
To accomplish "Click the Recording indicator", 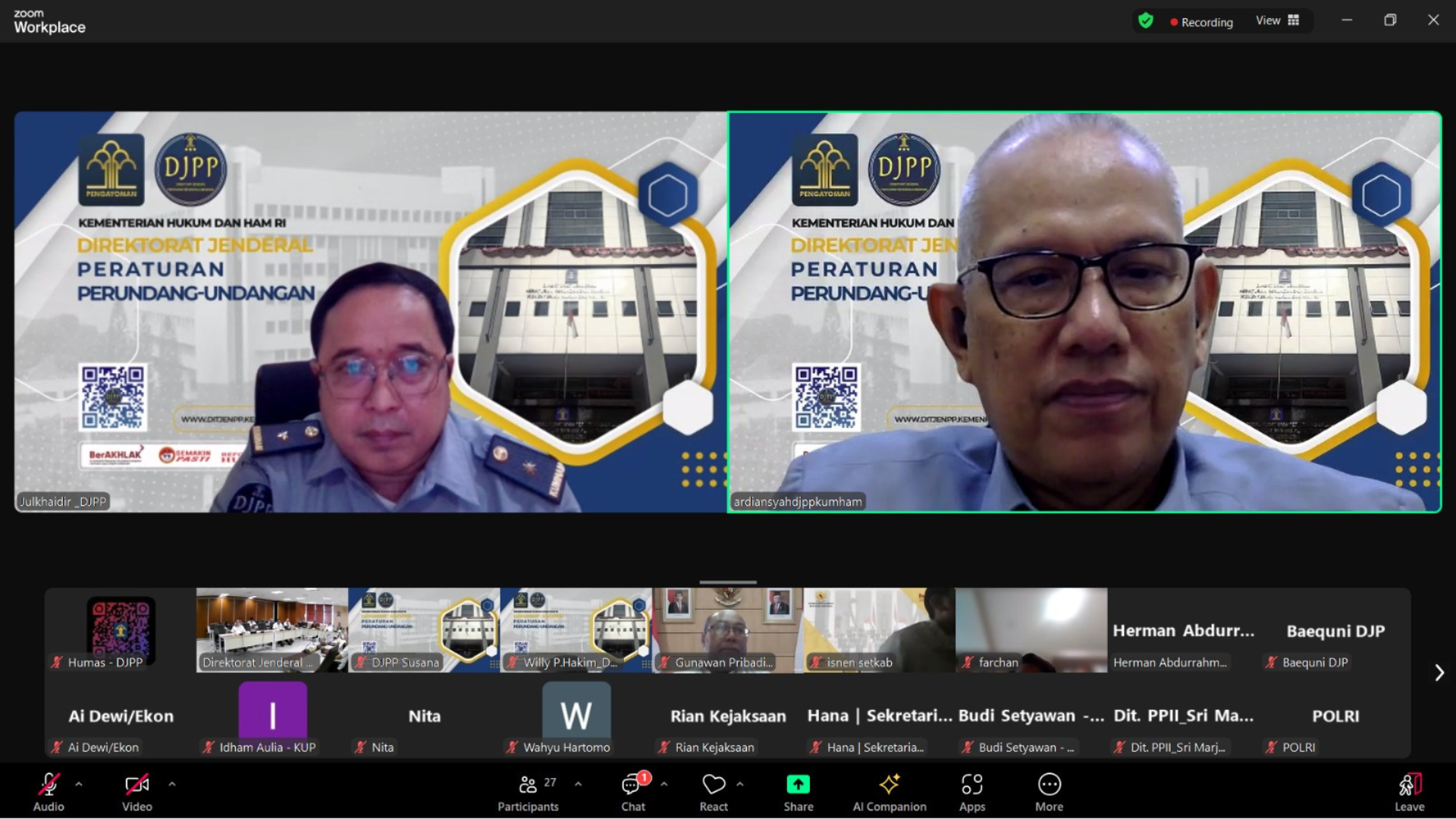I will (x=1201, y=22).
